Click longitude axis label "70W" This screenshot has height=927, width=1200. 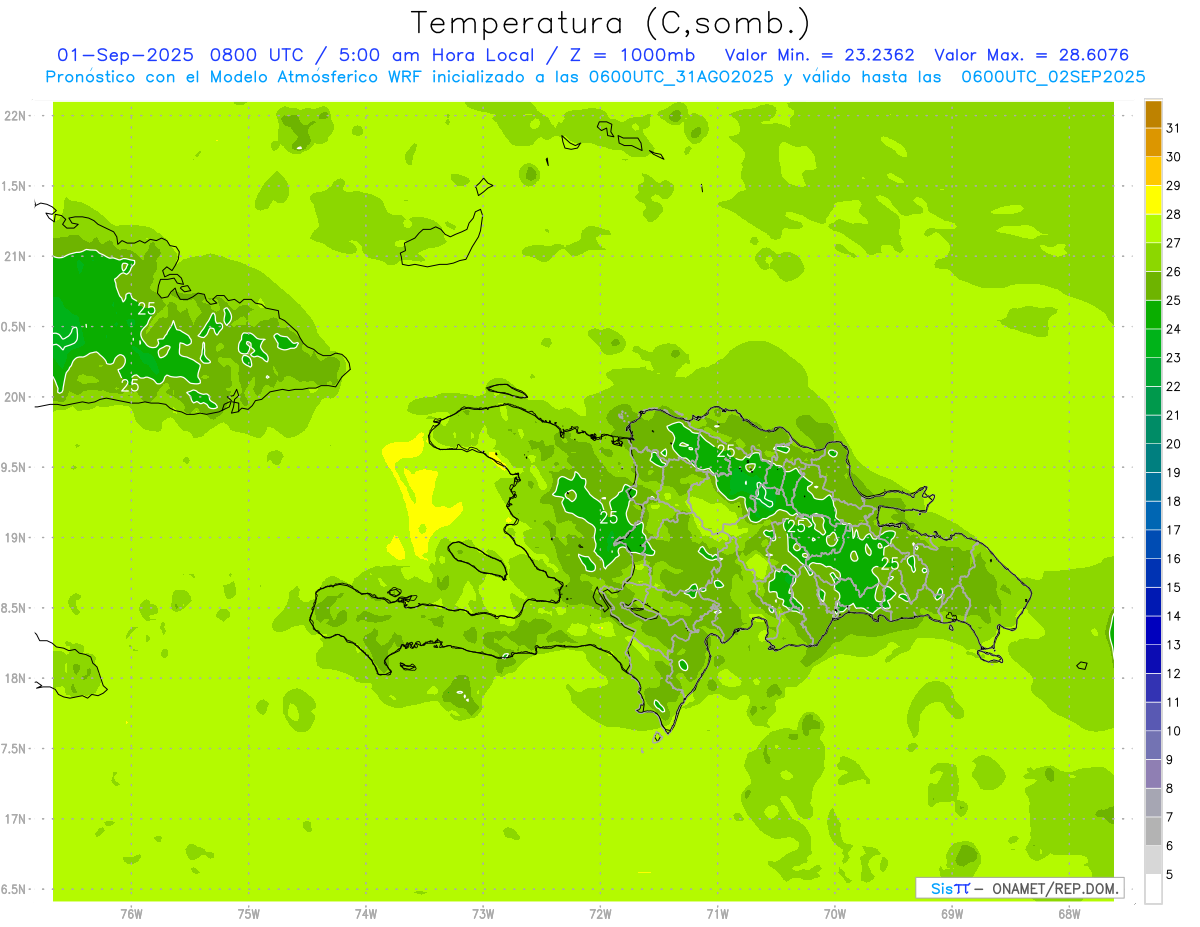[x=835, y=914]
